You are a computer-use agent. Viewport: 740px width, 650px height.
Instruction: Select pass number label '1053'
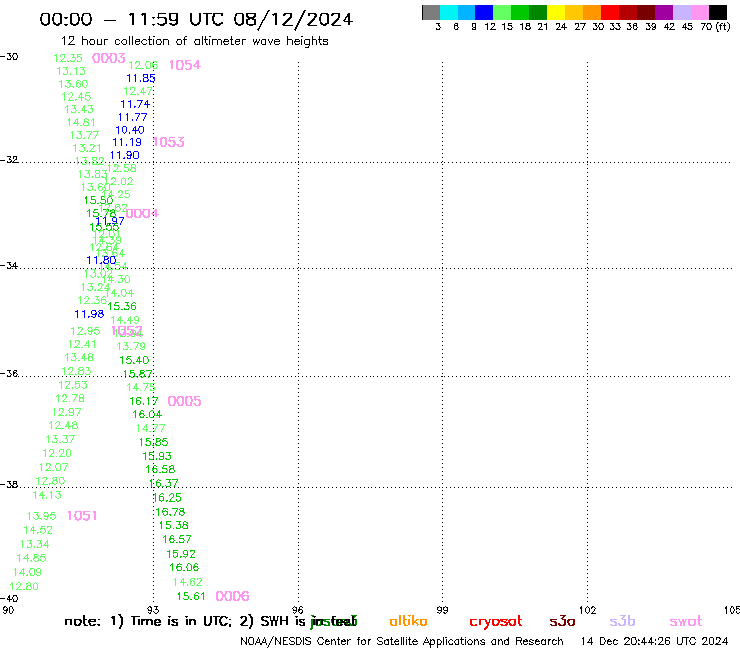(x=168, y=142)
